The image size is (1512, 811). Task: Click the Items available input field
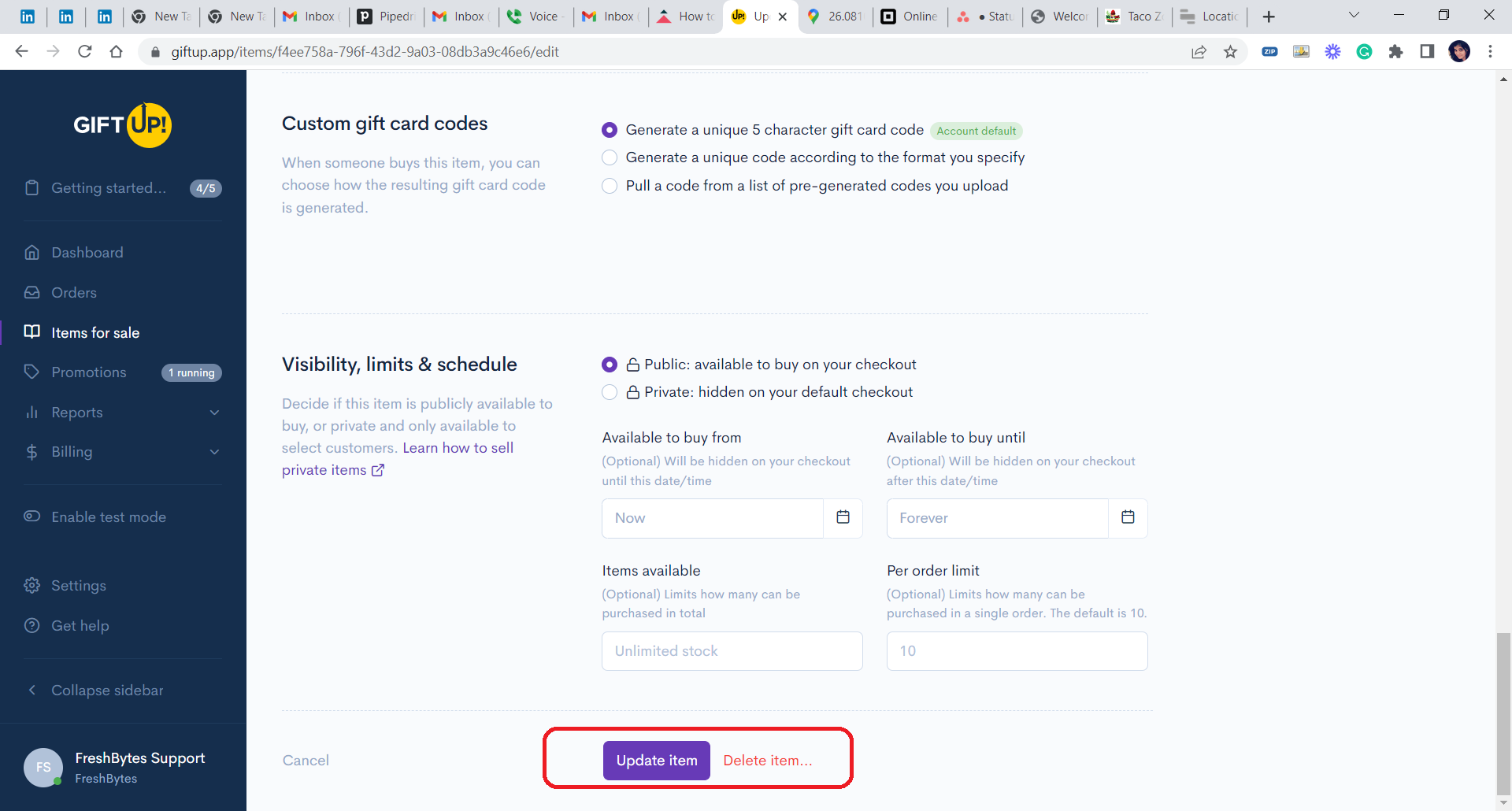point(732,651)
